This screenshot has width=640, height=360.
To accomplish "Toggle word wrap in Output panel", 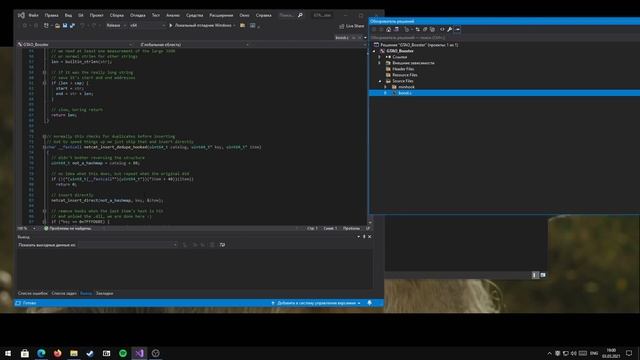I will tap(222, 245).
